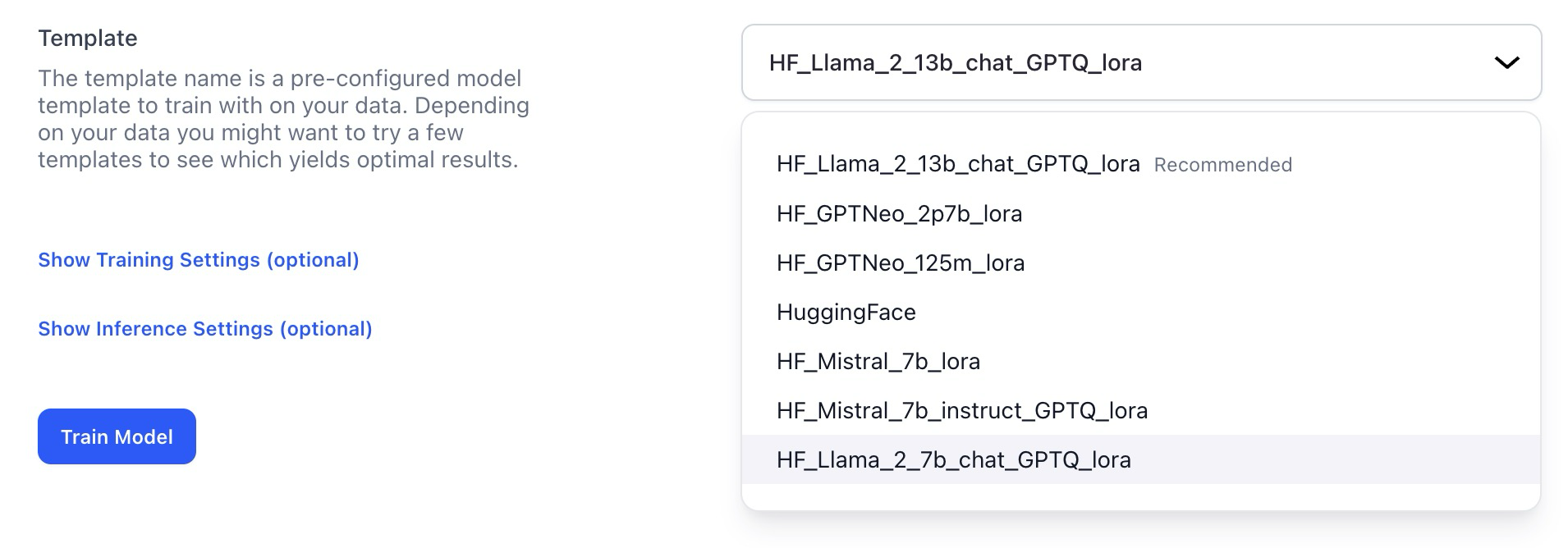Select the recommended HF_Llama_2_13b_chat_GPTQ_lora option in the list
This screenshot has height=548, width=1568.
[x=957, y=164]
